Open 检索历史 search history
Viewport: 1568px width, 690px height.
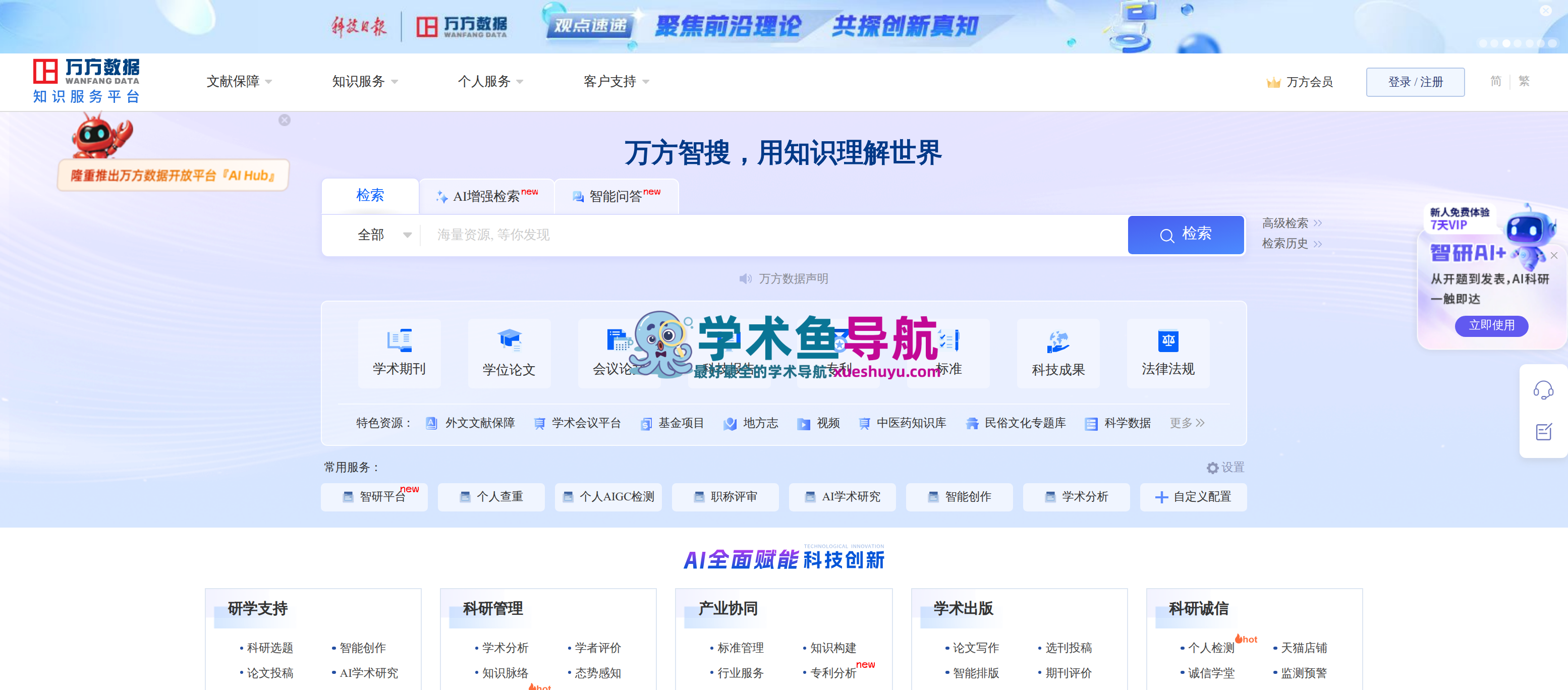[1292, 244]
